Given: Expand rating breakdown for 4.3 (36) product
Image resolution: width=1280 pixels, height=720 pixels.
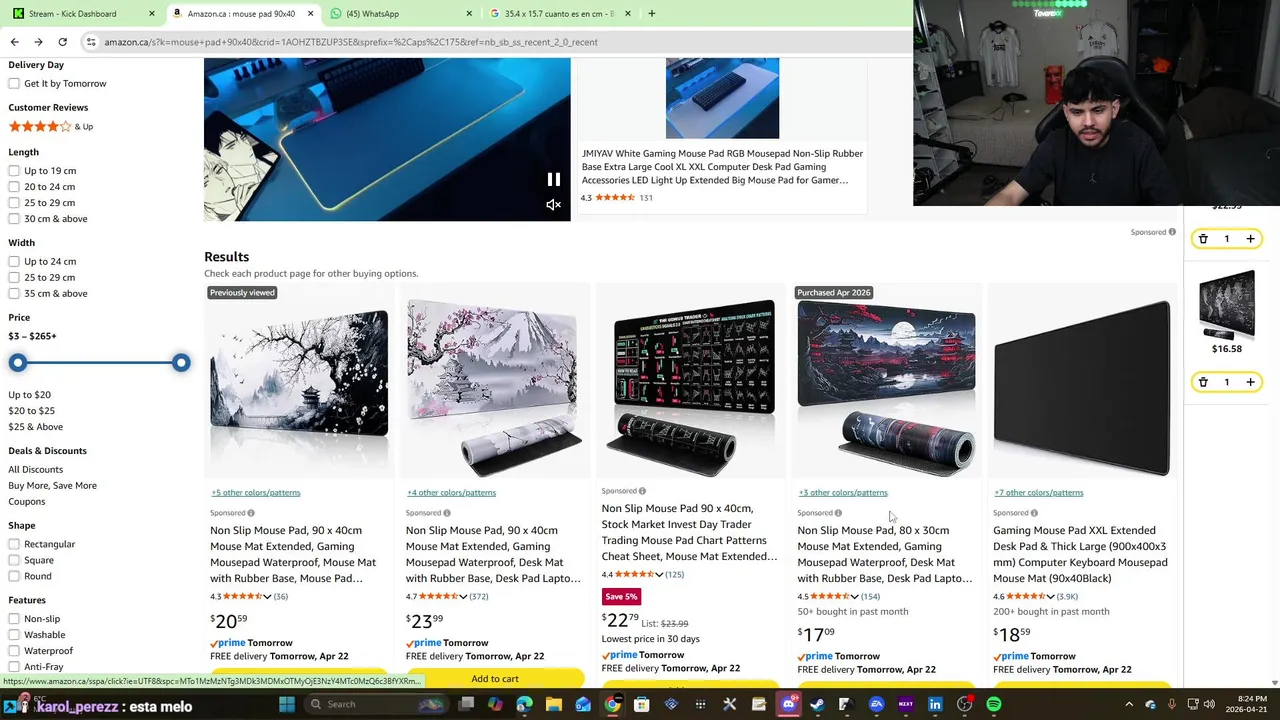Looking at the screenshot, I should (x=267, y=597).
